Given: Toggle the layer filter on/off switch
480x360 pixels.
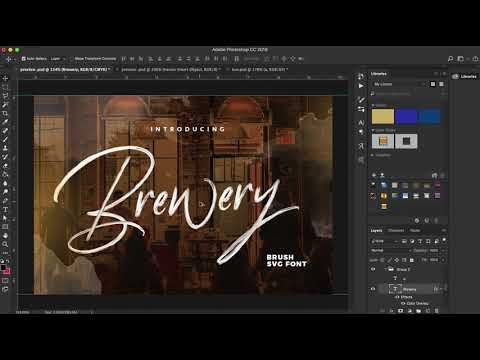Looking at the screenshot, I should point(444,240).
